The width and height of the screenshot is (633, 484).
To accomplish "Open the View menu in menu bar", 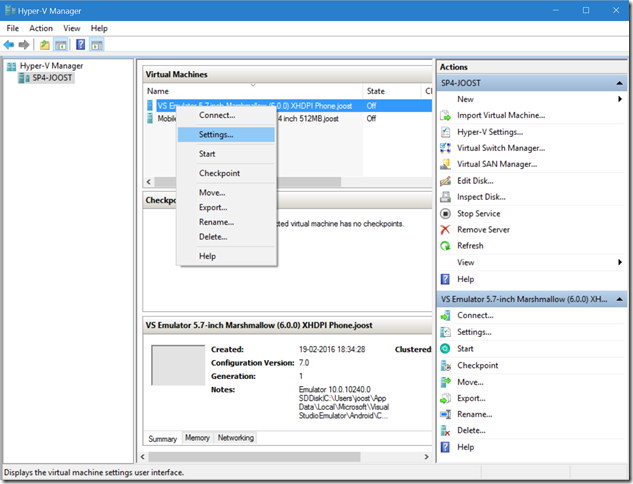I will pos(71,28).
